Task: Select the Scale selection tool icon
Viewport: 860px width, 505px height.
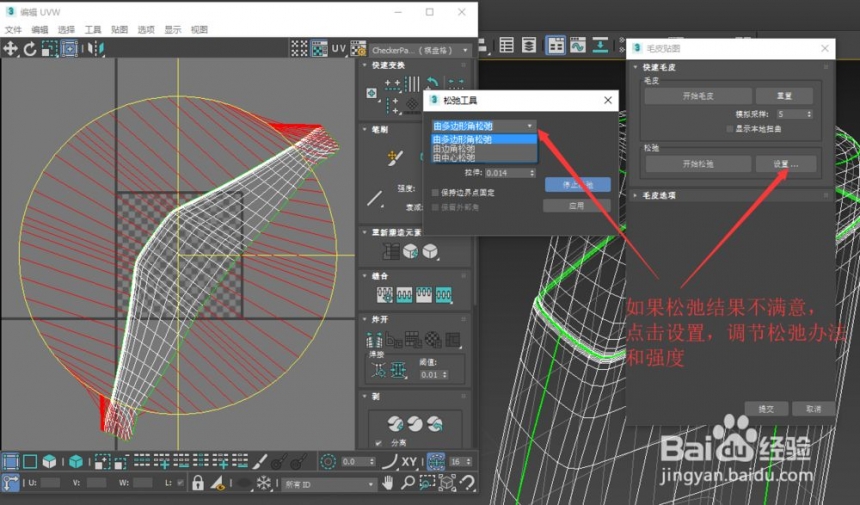Action: tap(49, 49)
